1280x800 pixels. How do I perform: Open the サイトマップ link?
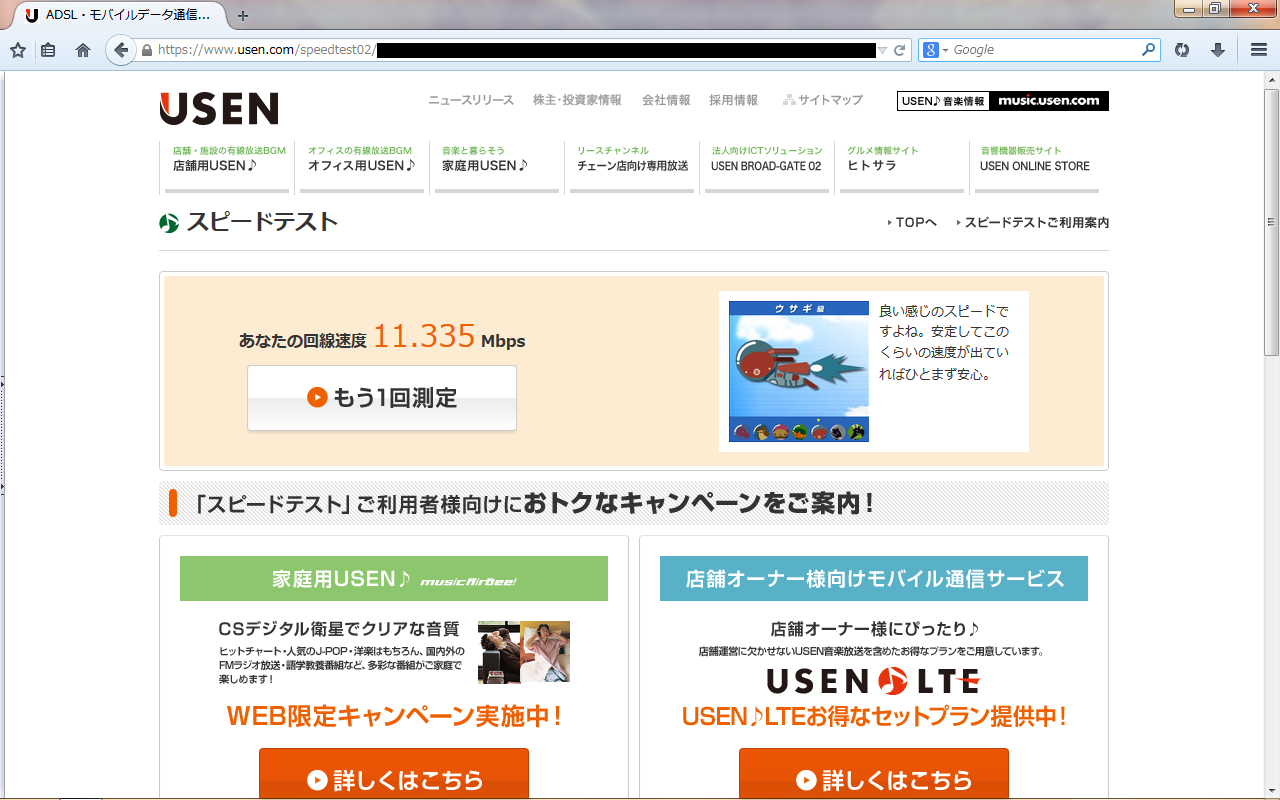(823, 100)
